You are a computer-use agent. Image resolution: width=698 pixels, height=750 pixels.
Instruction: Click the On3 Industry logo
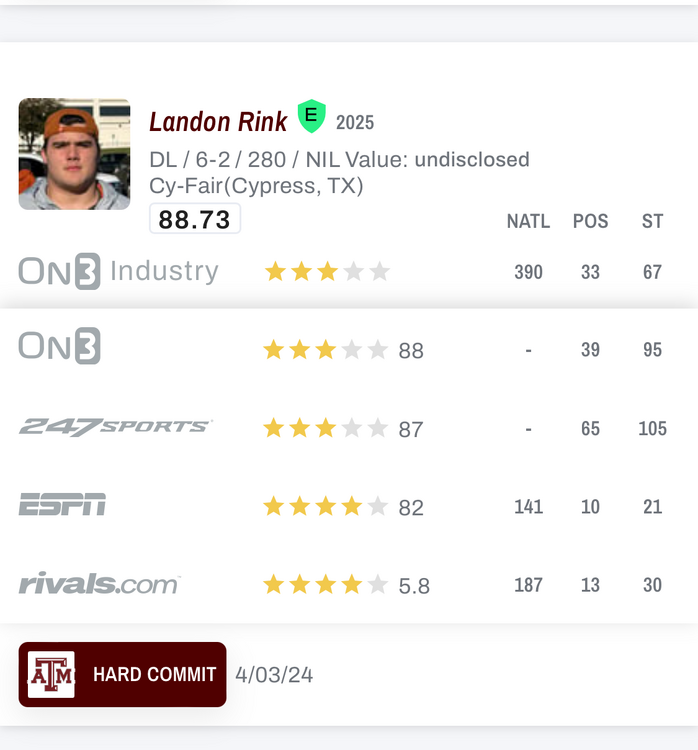click(118, 271)
